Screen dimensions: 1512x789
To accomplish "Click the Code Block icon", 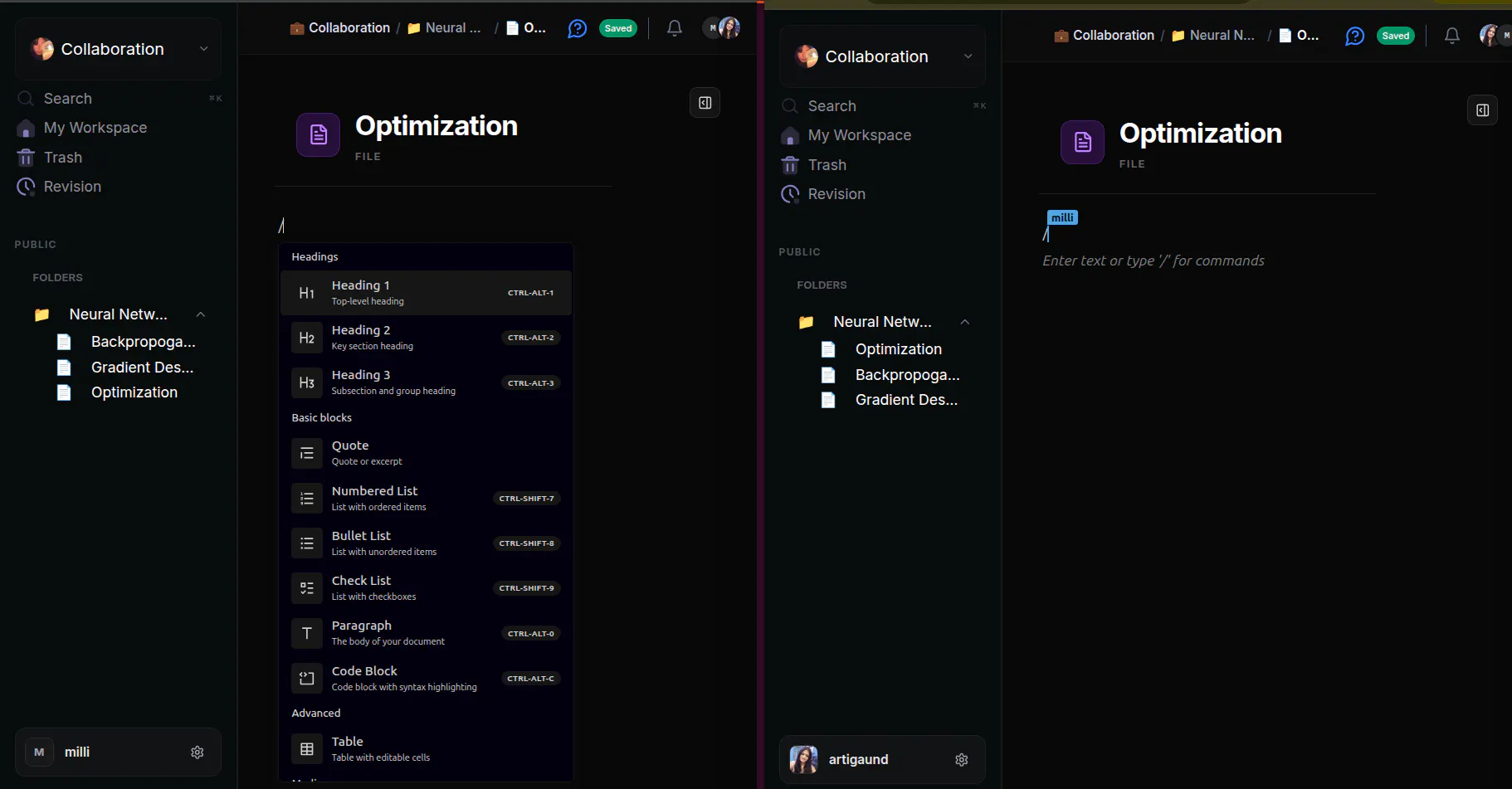I will click(307, 678).
